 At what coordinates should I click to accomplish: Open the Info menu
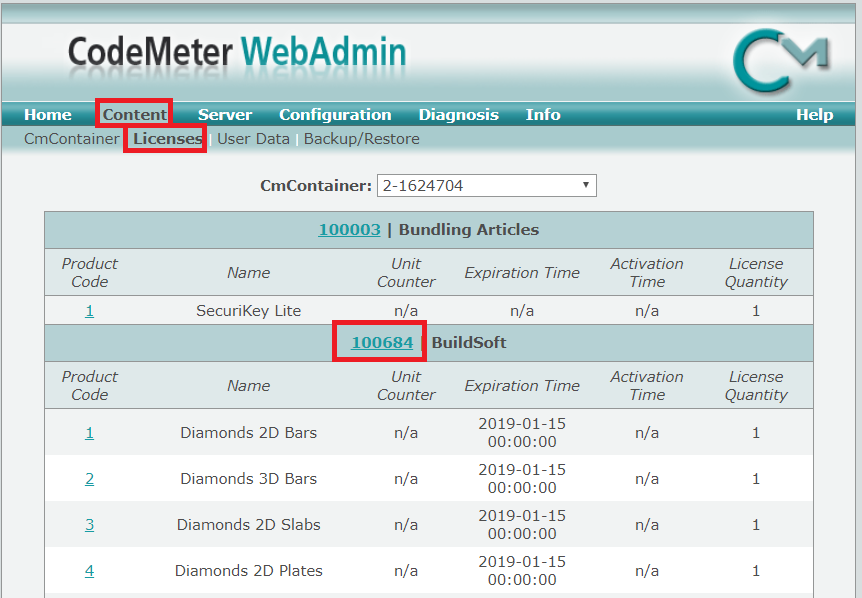pos(543,114)
